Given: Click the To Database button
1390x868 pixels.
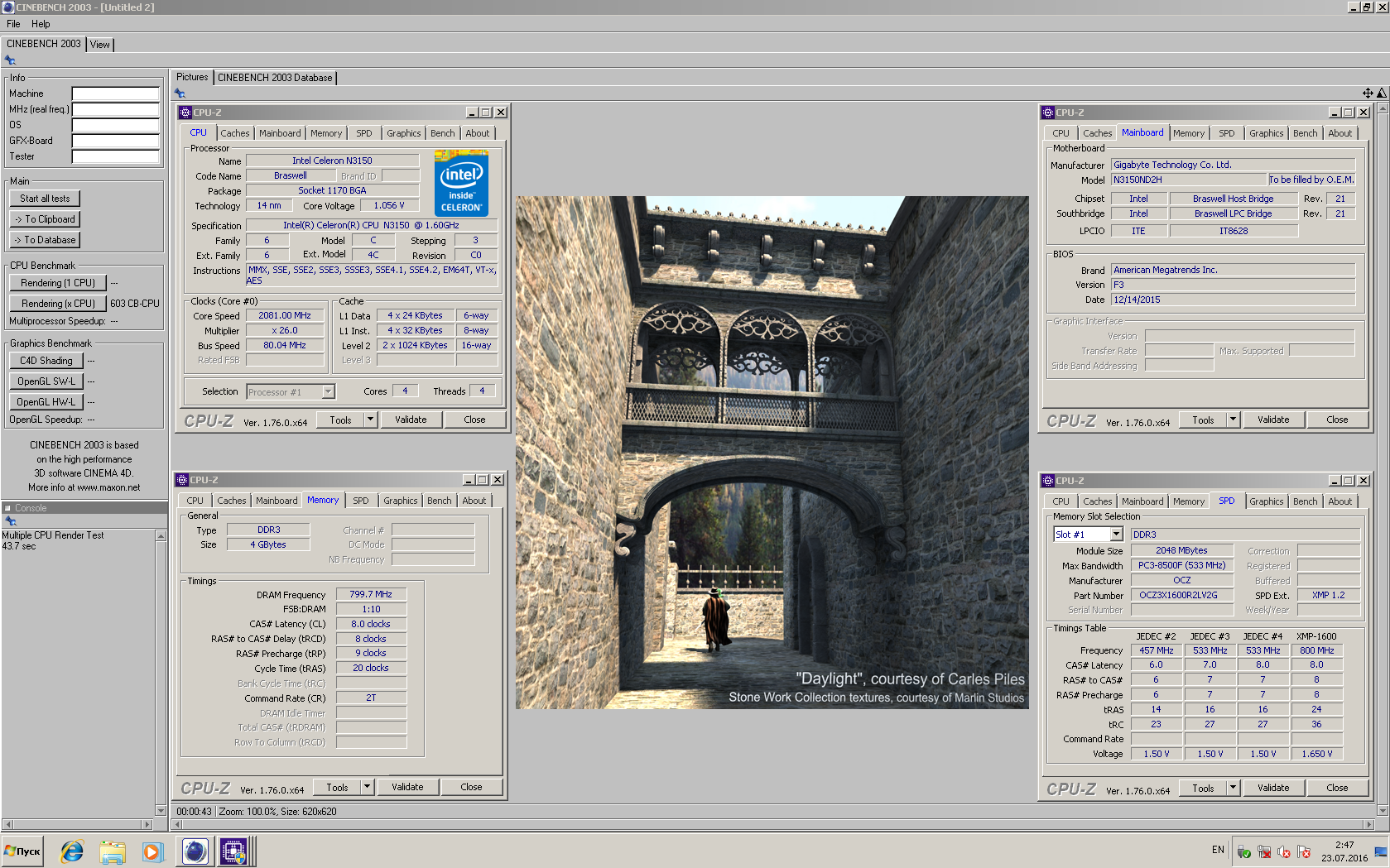Looking at the screenshot, I should pos(45,240).
